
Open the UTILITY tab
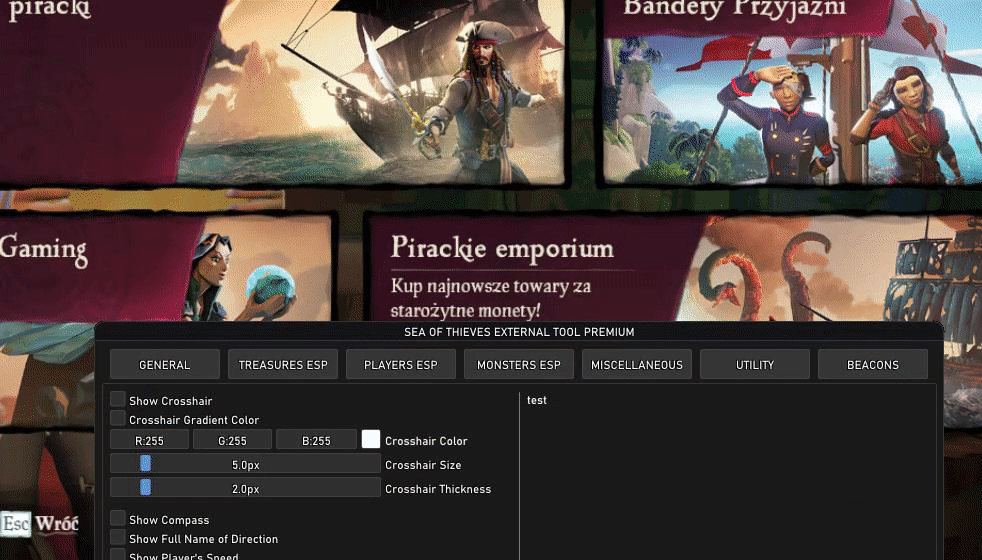[755, 365]
